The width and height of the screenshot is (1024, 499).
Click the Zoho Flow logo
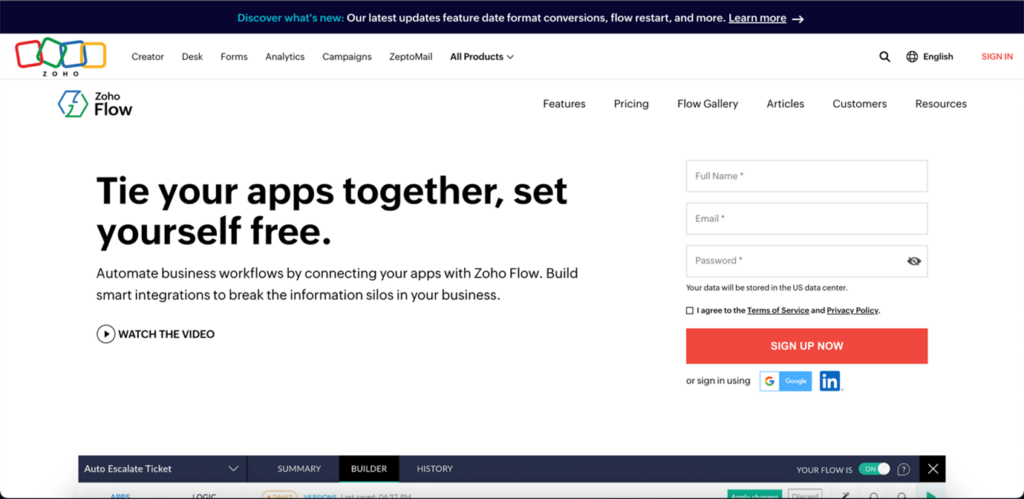[x=95, y=104]
